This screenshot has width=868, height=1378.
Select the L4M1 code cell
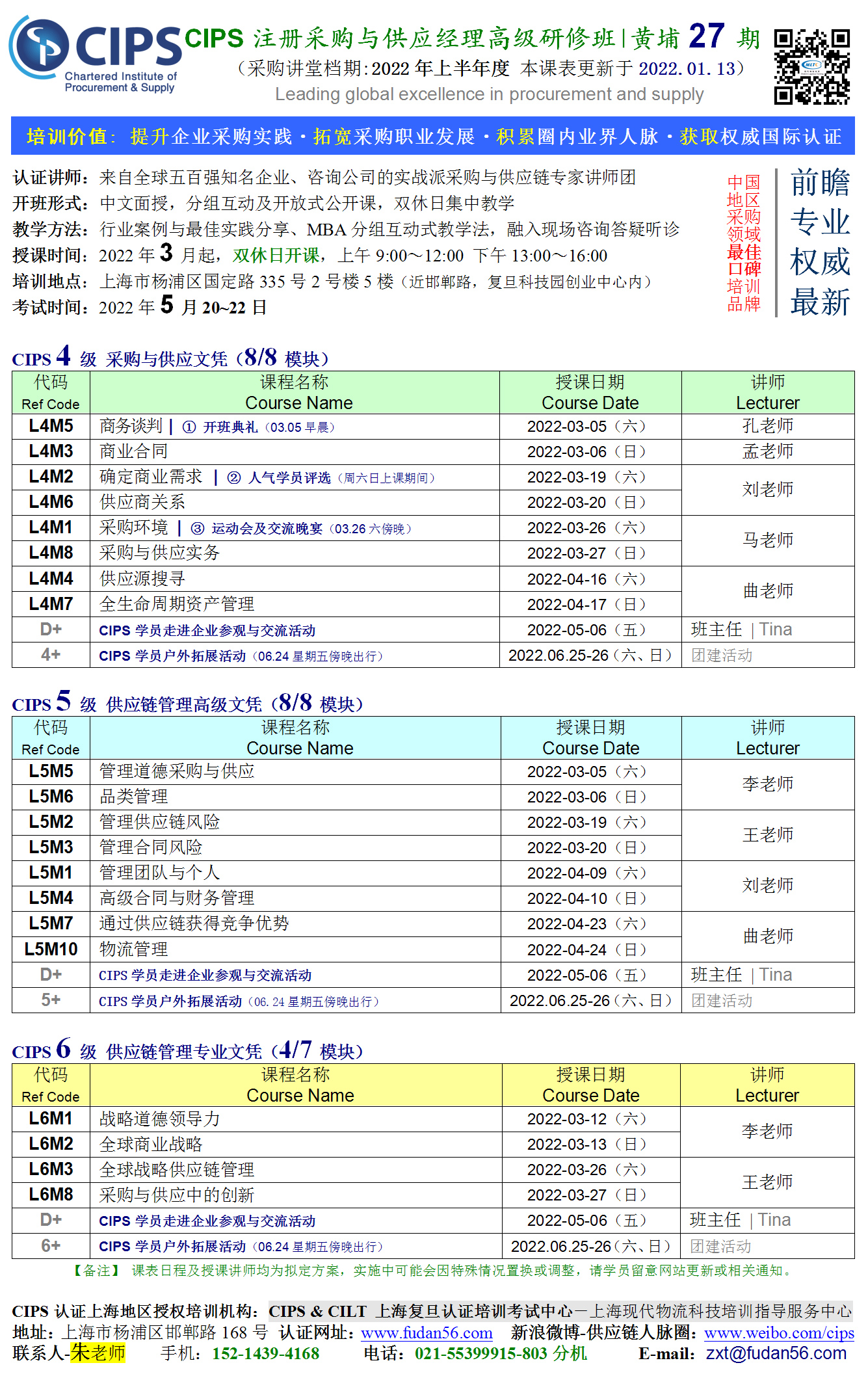click(x=51, y=527)
